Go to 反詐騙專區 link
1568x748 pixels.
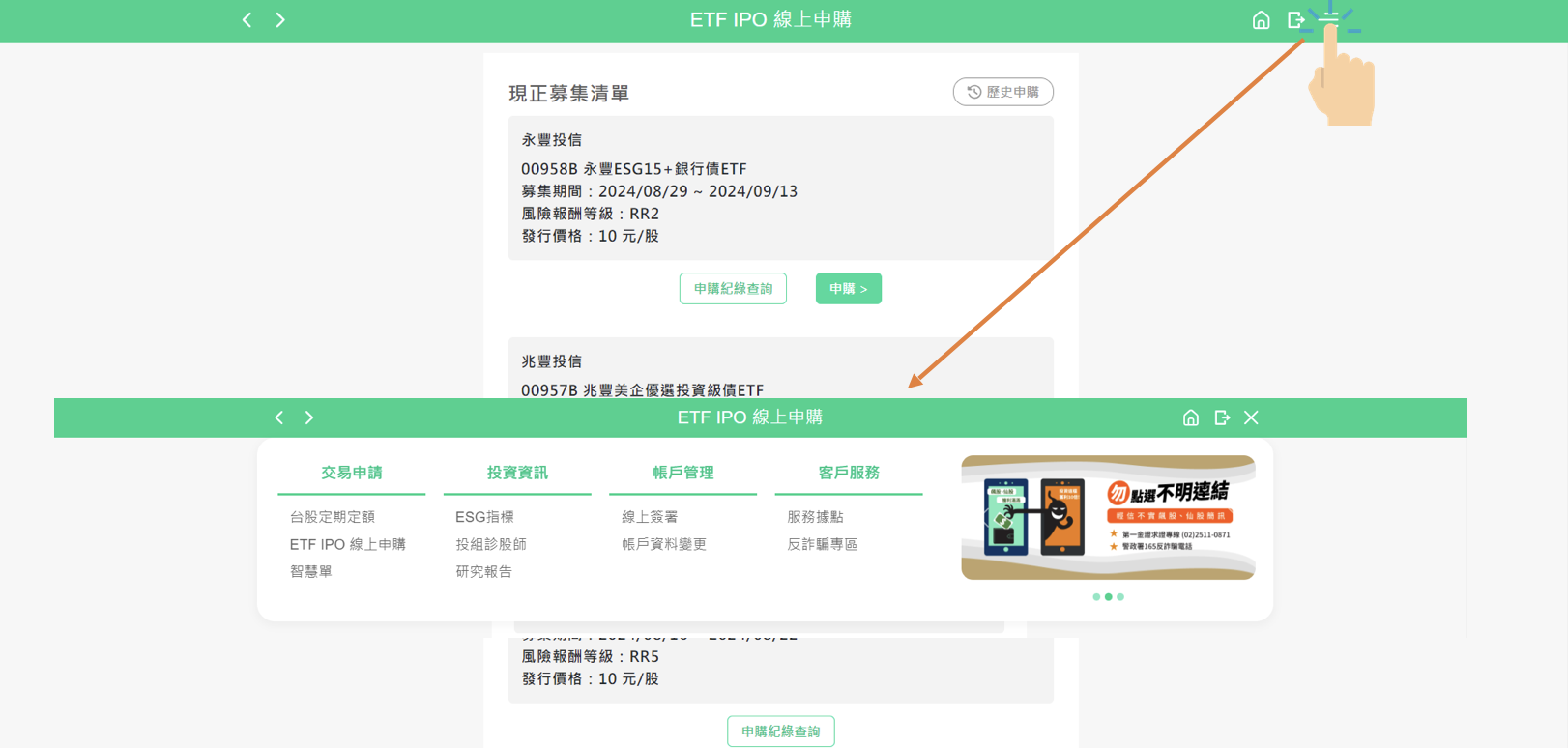tap(823, 544)
